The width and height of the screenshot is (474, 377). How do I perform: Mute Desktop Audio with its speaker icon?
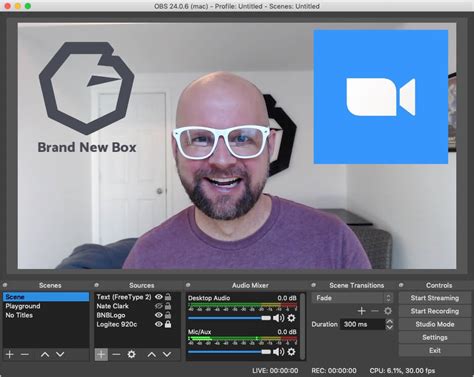pyautogui.click(x=278, y=318)
